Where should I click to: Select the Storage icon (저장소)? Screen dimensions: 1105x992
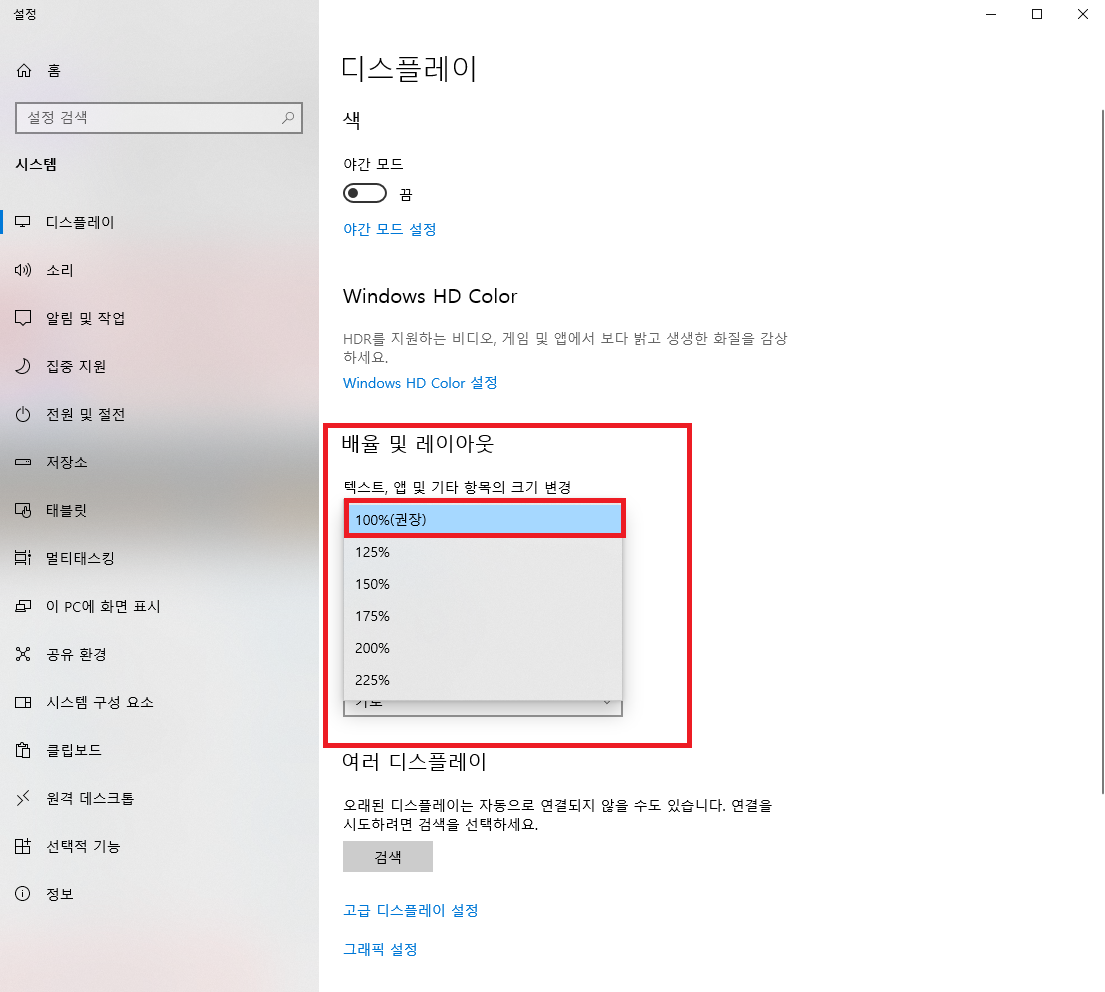tap(24, 462)
